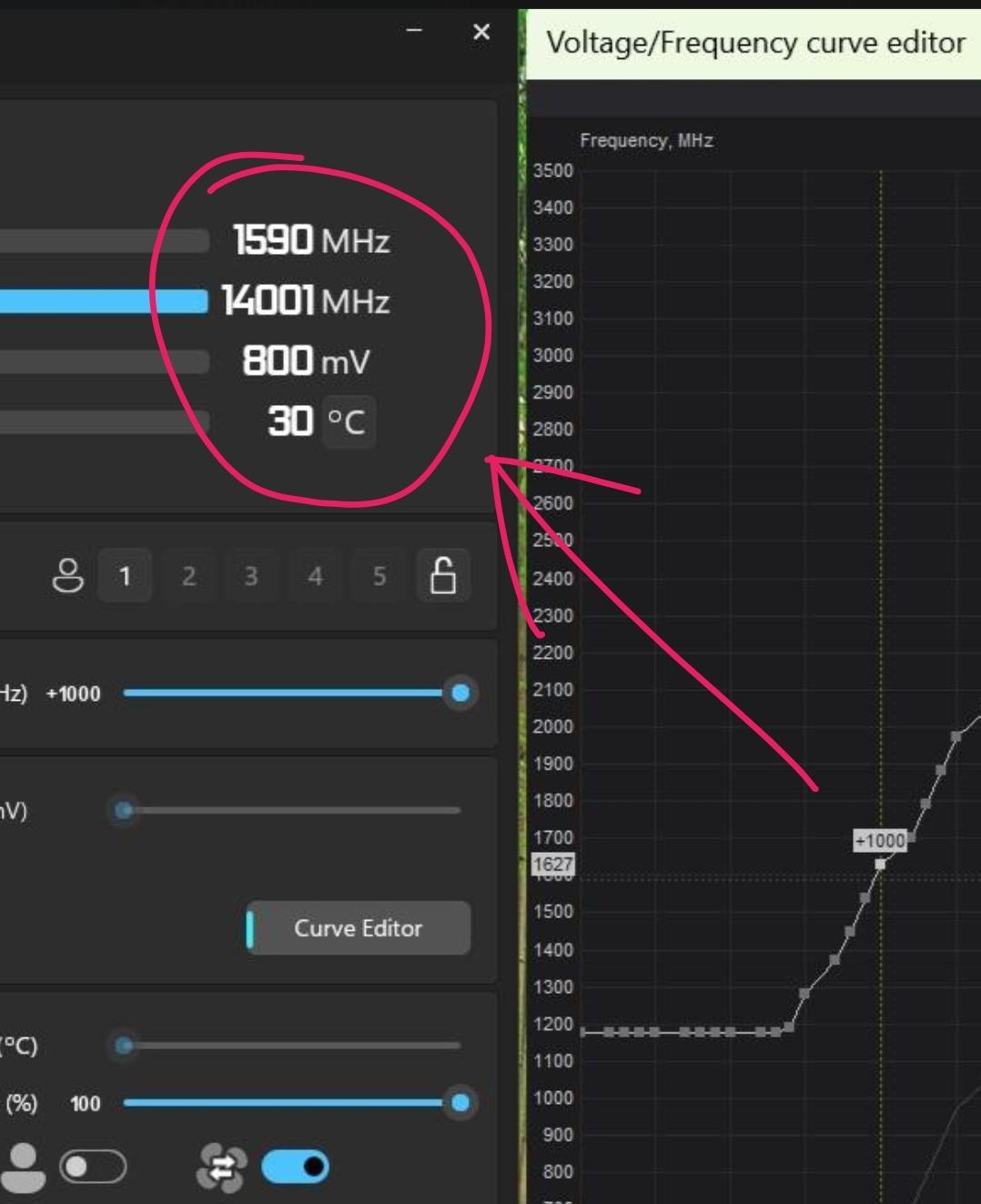Close the Afterburner window
Screen dimensions: 981x1204
point(481,32)
